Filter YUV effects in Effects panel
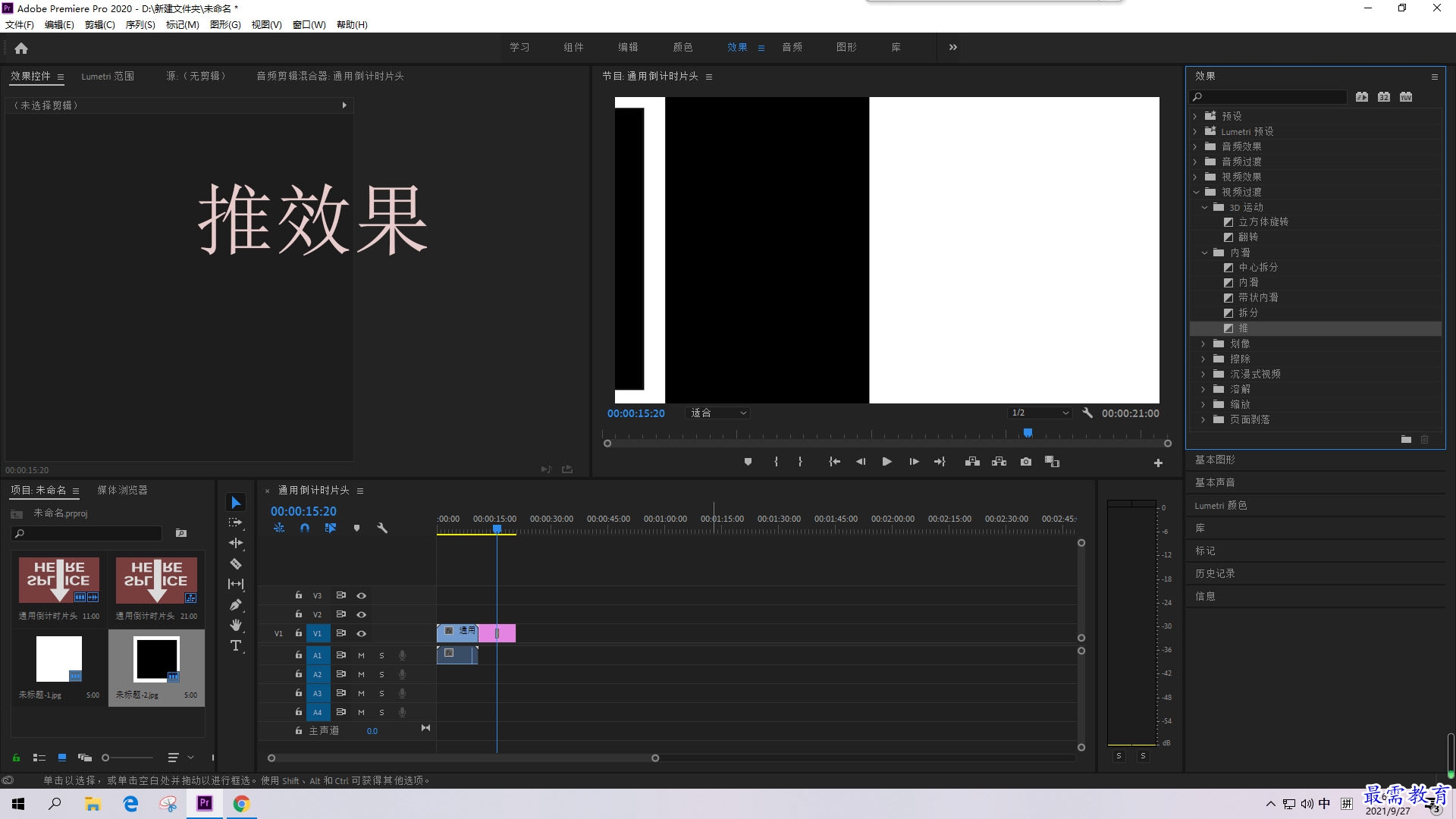Screen dimensions: 1456x819 1406,97
